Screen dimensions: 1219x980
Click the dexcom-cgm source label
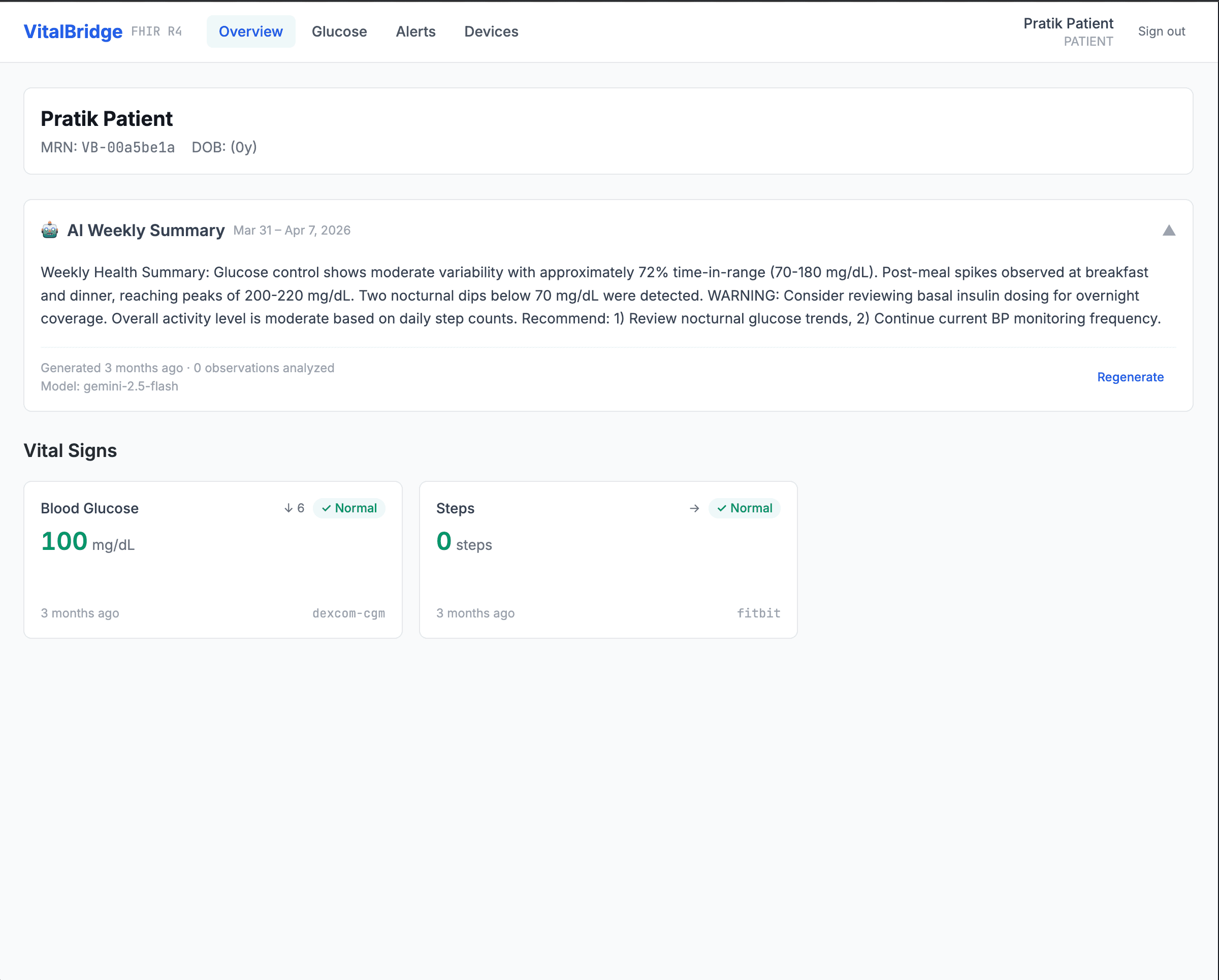[349, 613]
